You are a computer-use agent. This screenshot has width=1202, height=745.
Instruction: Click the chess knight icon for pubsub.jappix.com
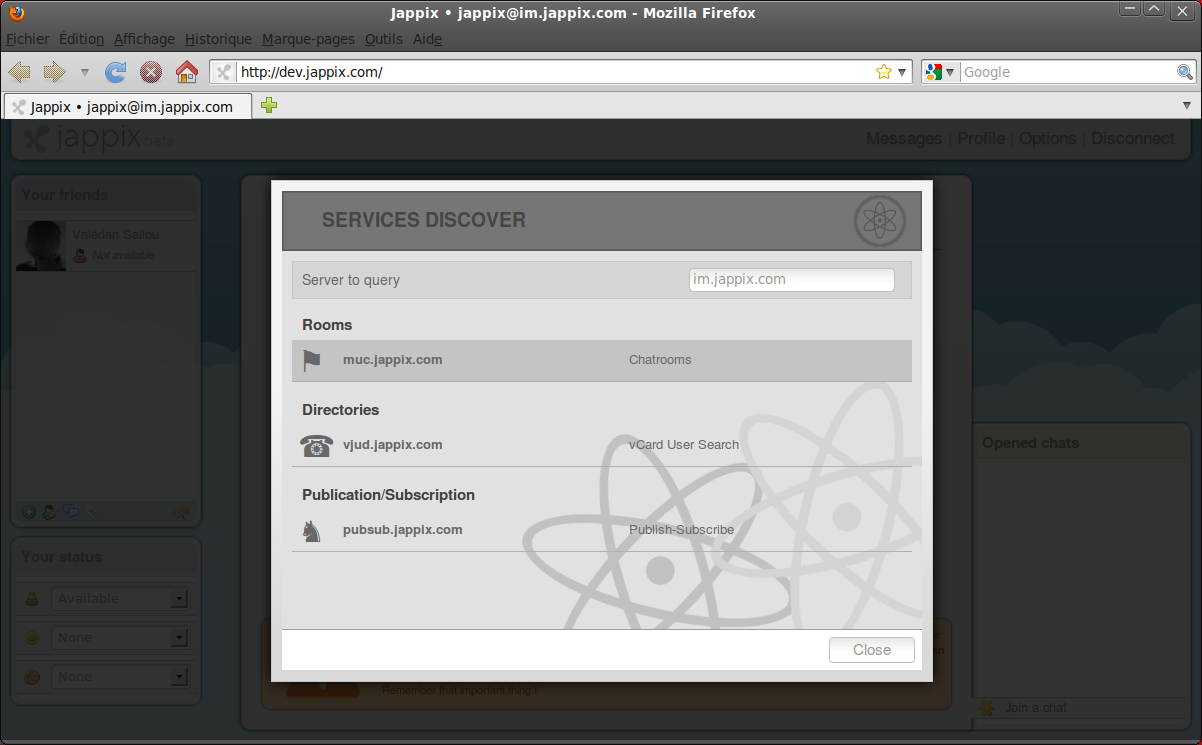(312, 531)
